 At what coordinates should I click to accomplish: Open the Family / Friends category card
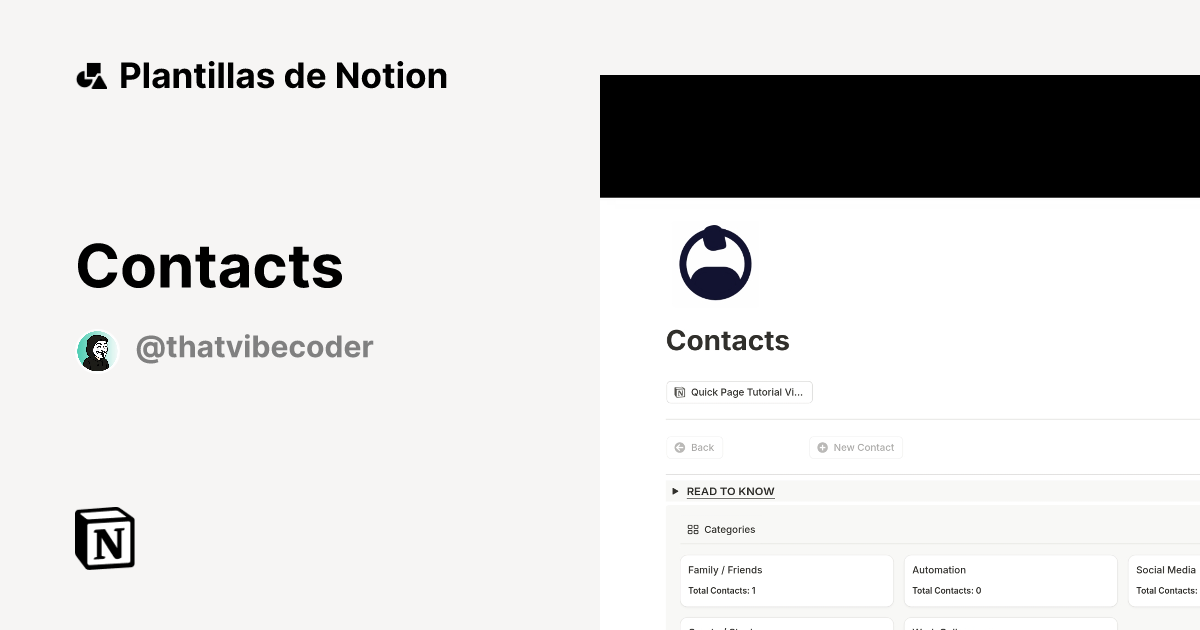pyautogui.click(x=786, y=580)
